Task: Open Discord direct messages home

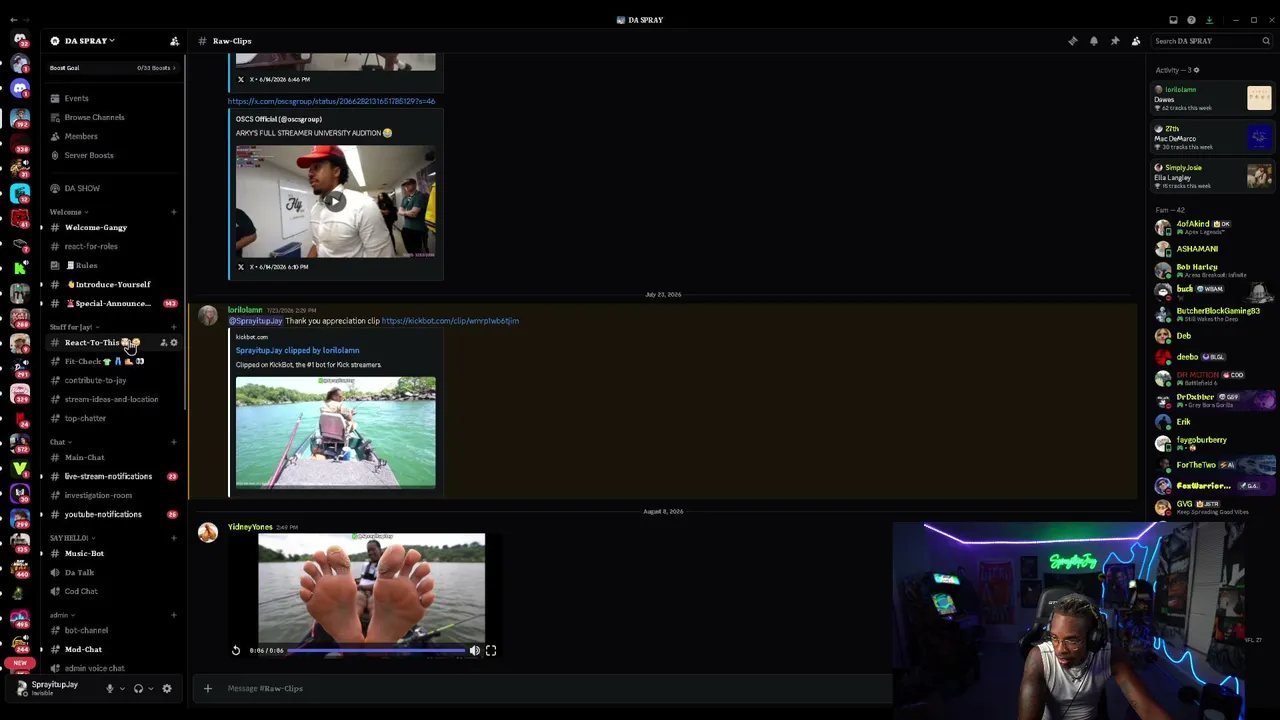Action: pyautogui.click(x=20, y=40)
